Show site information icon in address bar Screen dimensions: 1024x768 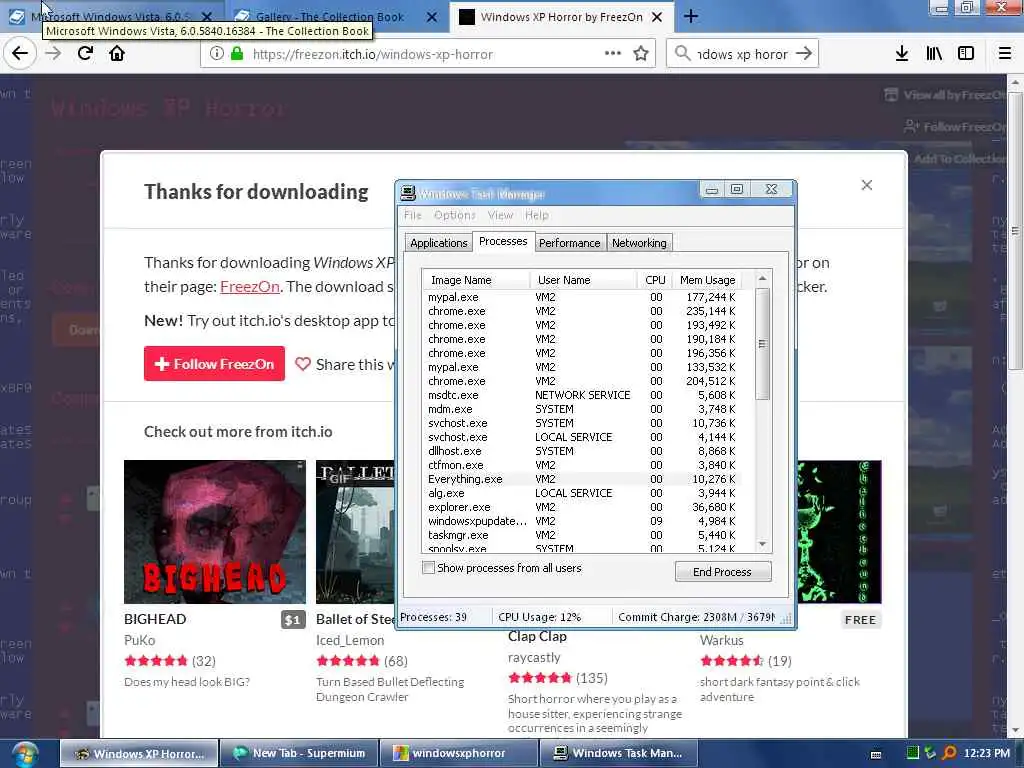pyautogui.click(x=217, y=54)
